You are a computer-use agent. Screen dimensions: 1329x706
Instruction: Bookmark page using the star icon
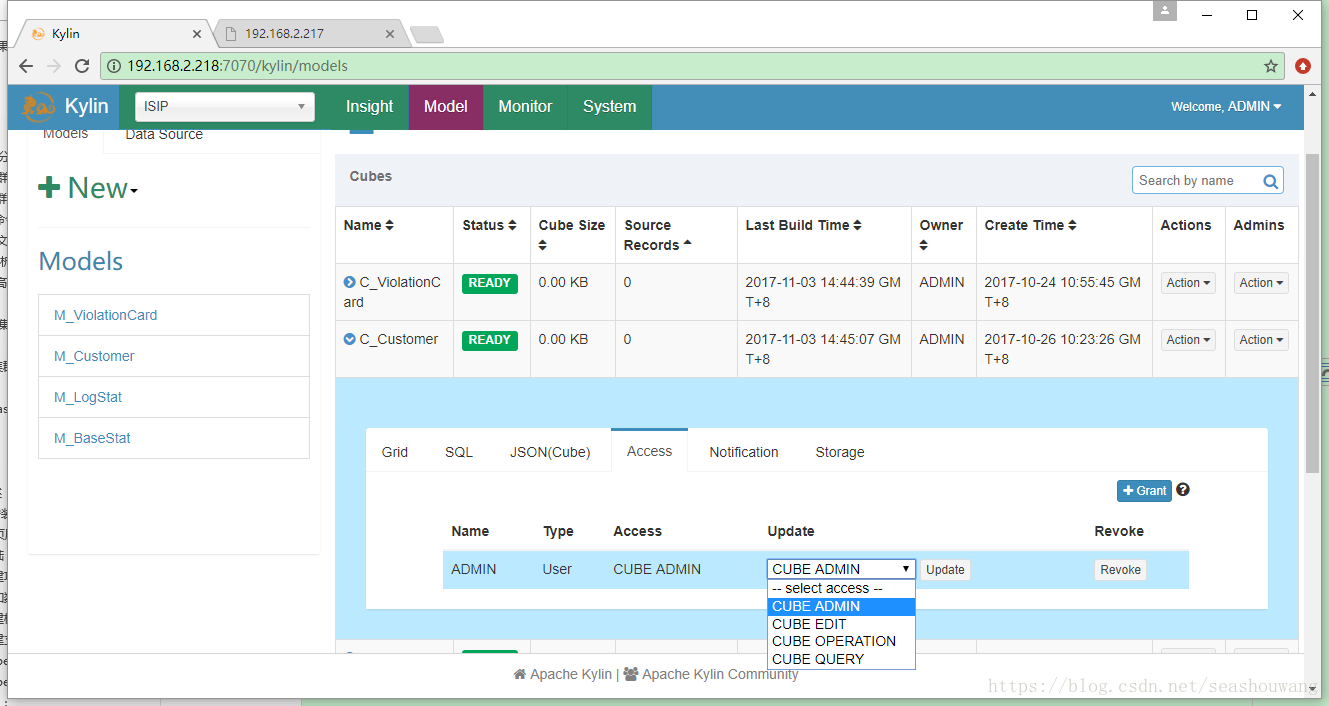pos(1271,66)
